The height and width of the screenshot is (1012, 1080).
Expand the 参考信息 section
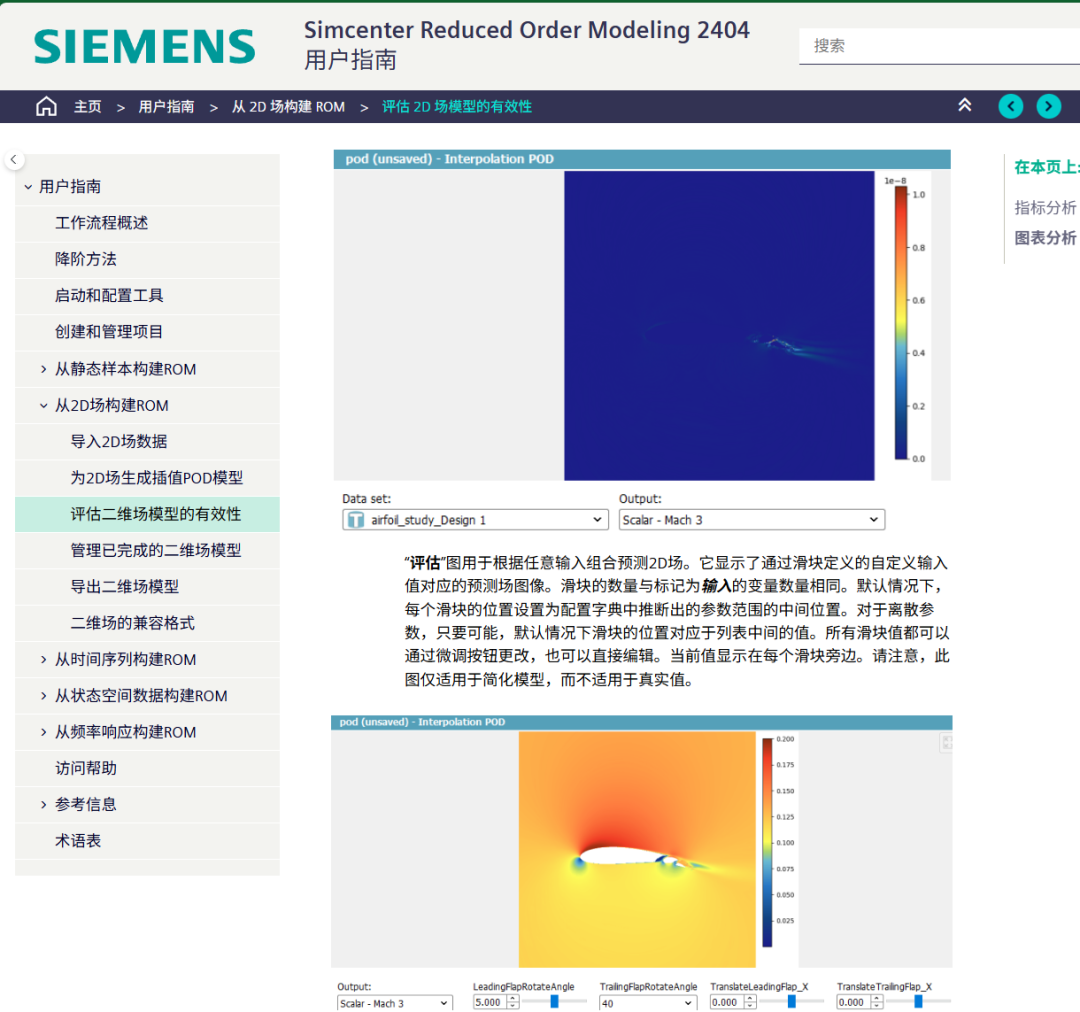tap(43, 805)
